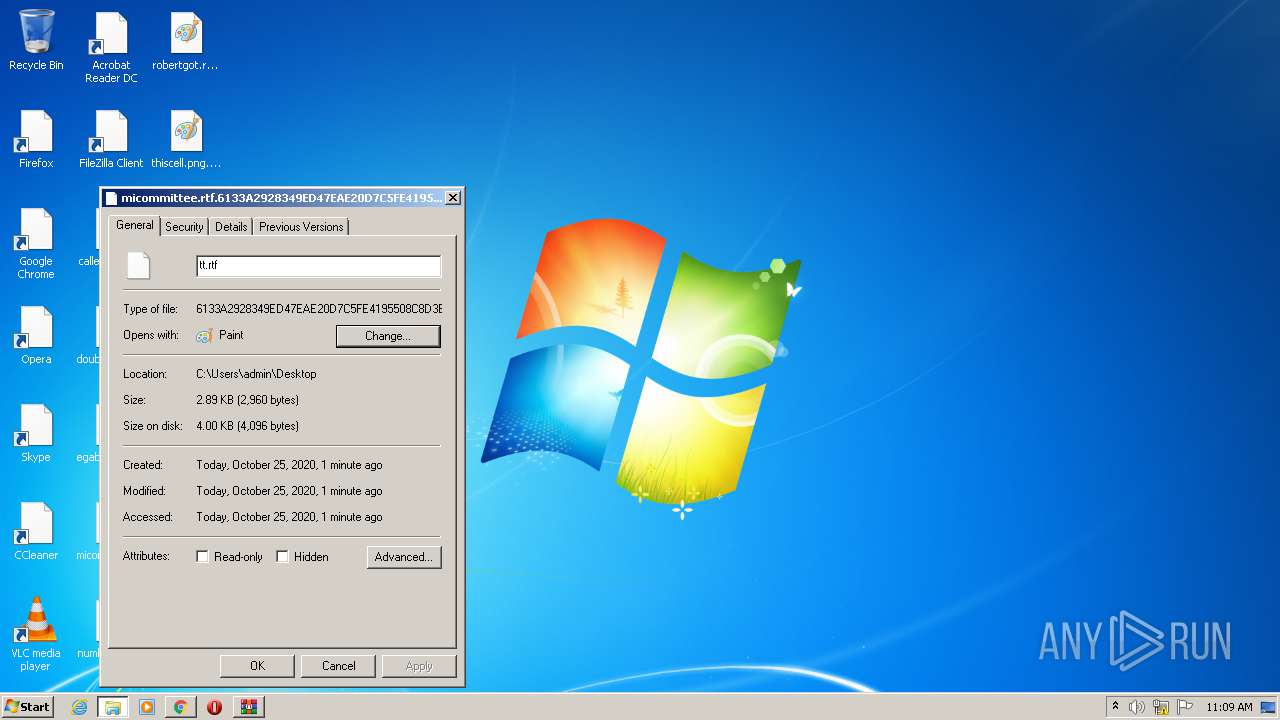Click the location C:\Users\admin\Desktop text

coord(256,374)
